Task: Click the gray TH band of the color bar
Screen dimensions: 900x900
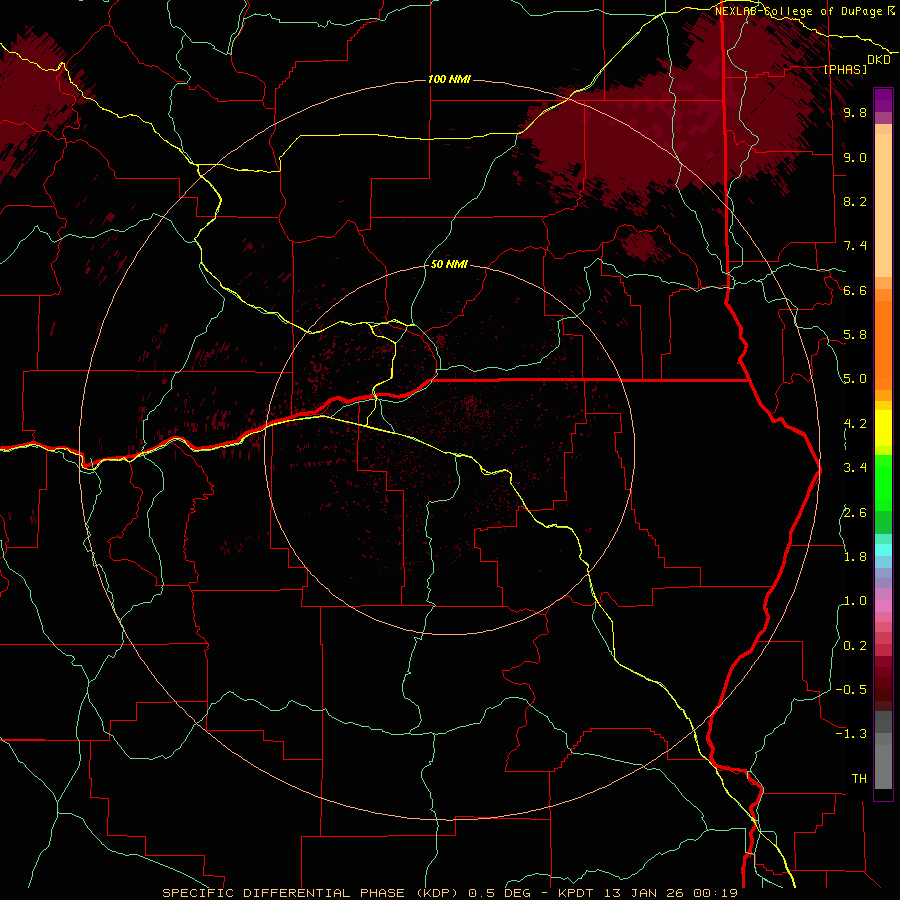Action: [x=883, y=766]
